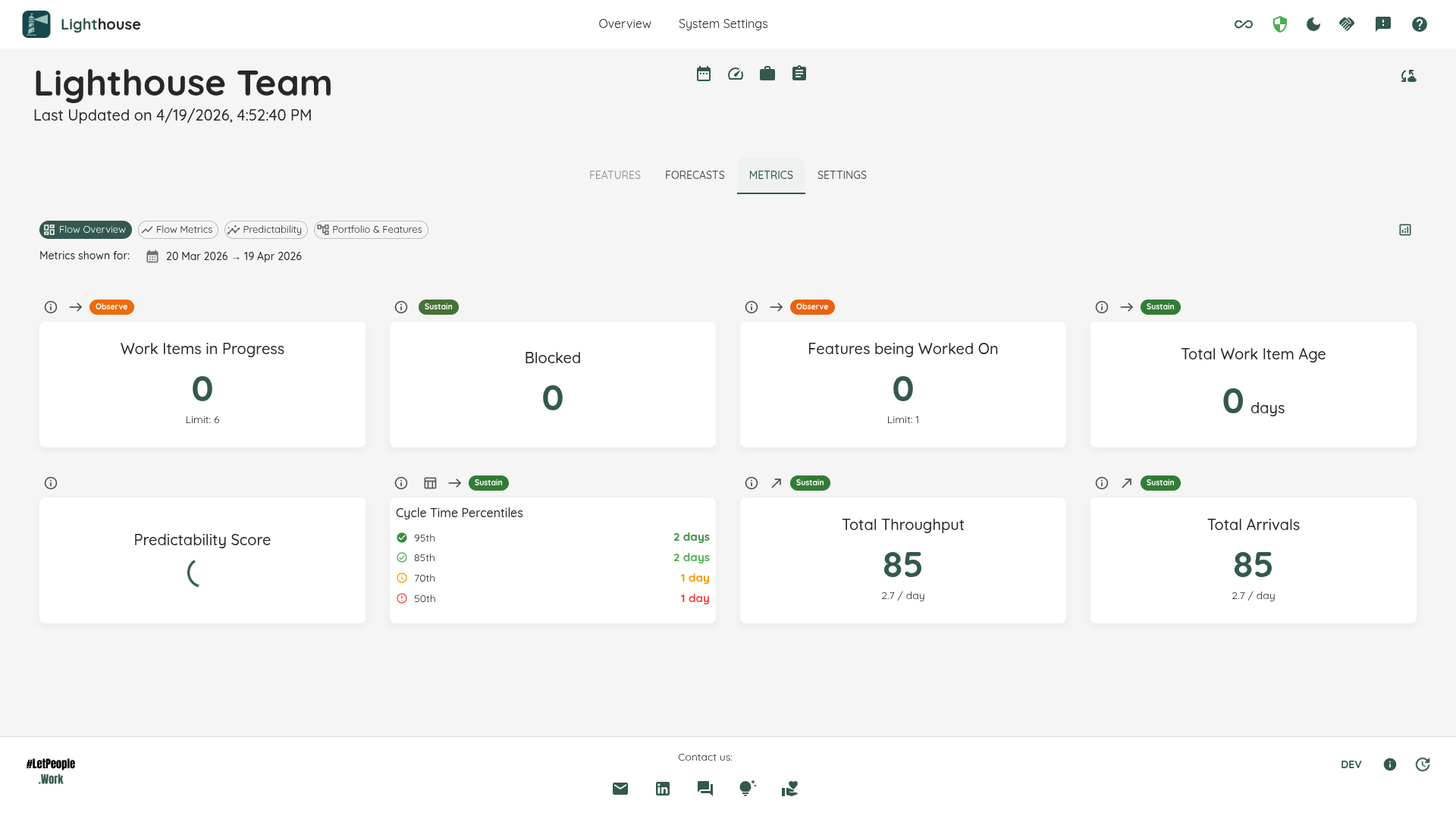Activate the Portfolio & Features filter
Screen dimensions: 1456x819
coord(371,229)
